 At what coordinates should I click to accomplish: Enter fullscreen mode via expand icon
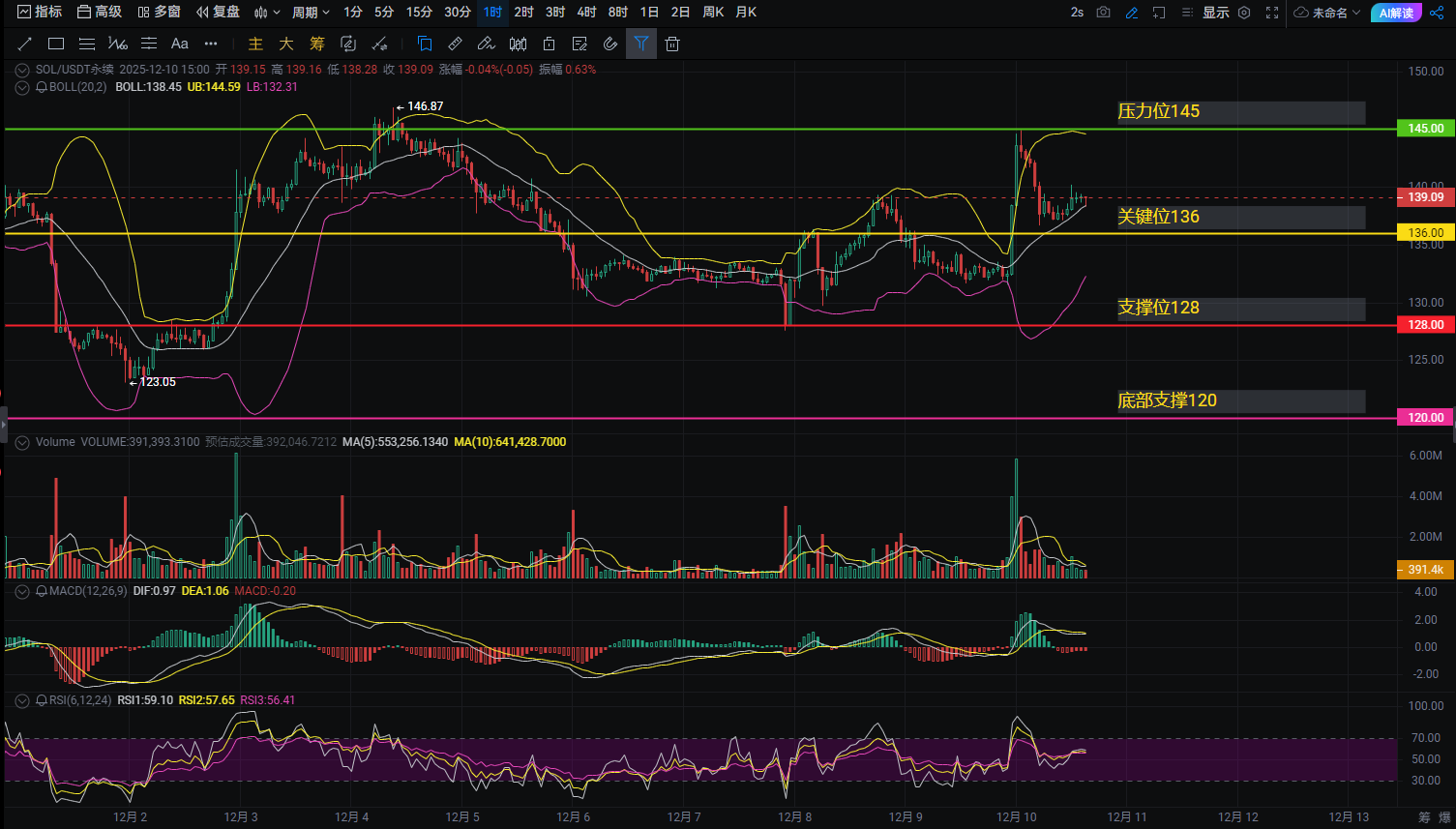click(1272, 13)
